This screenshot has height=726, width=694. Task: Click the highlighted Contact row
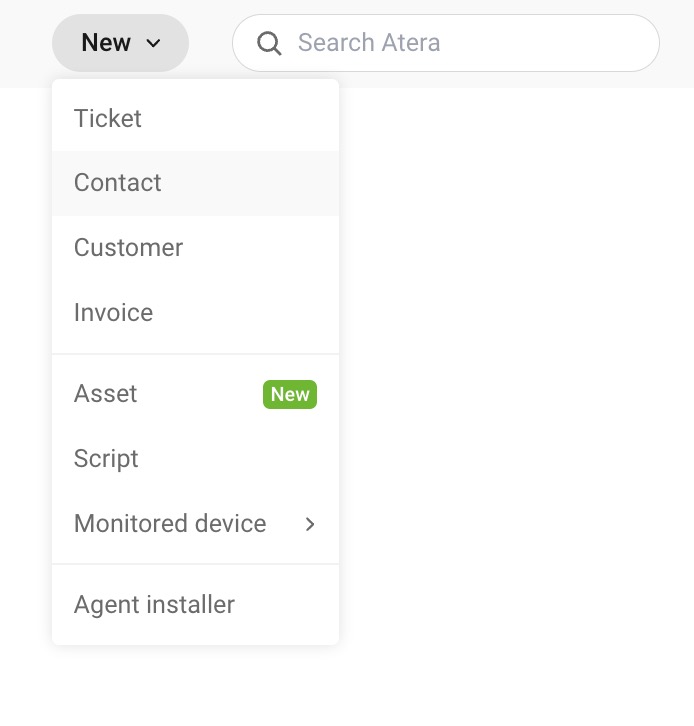195,183
